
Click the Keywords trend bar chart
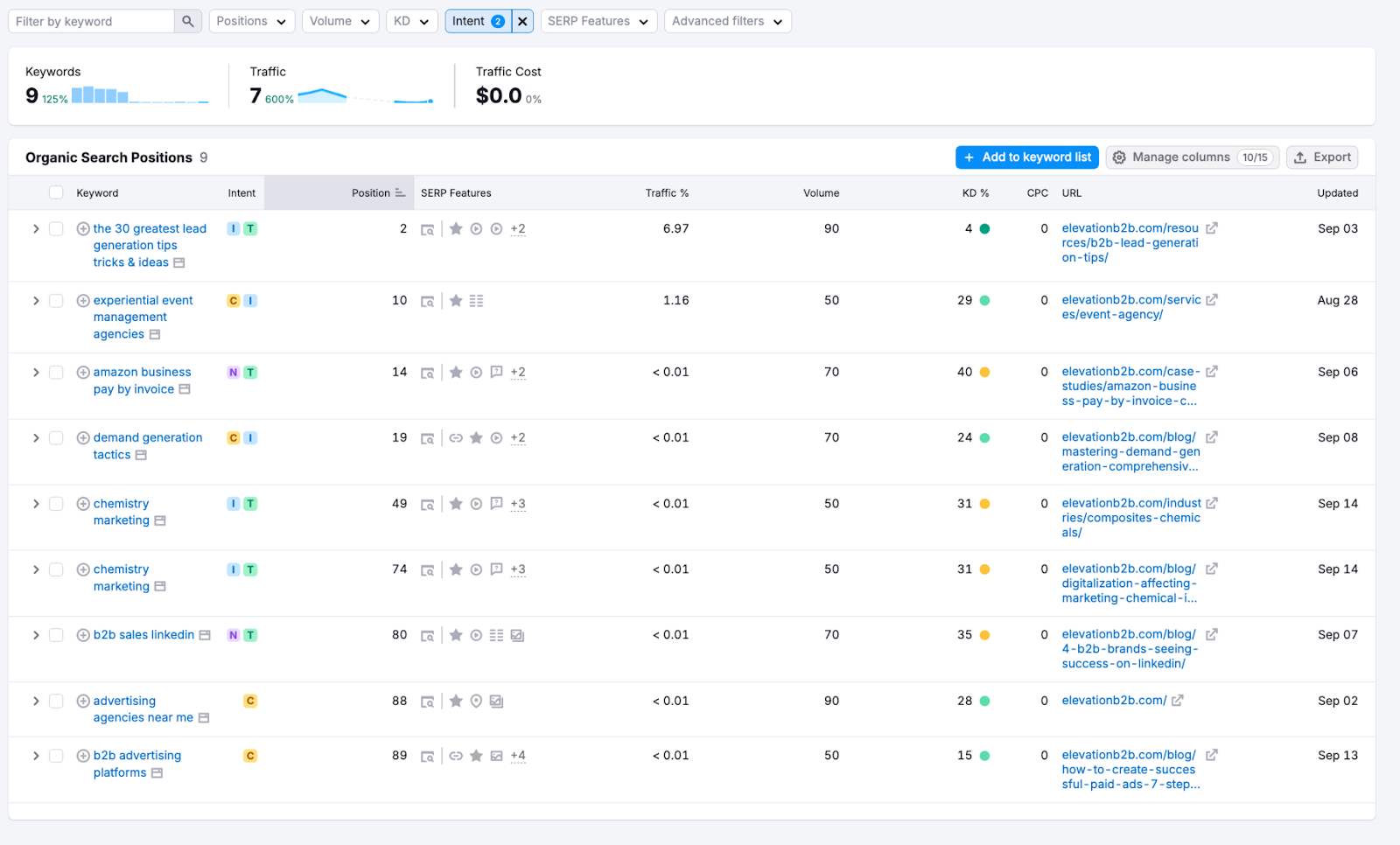pyautogui.click(x=140, y=94)
